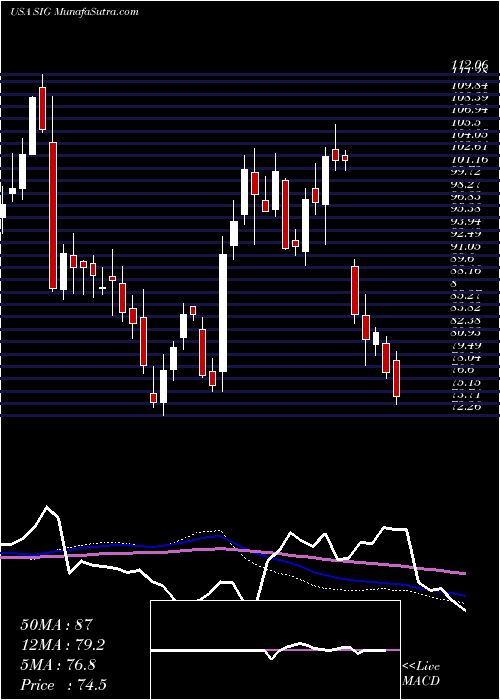Image resolution: width=500 pixels, height=700 pixels.
Task: Click the 109.84 price axis label
Action: (x=469, y=85)
